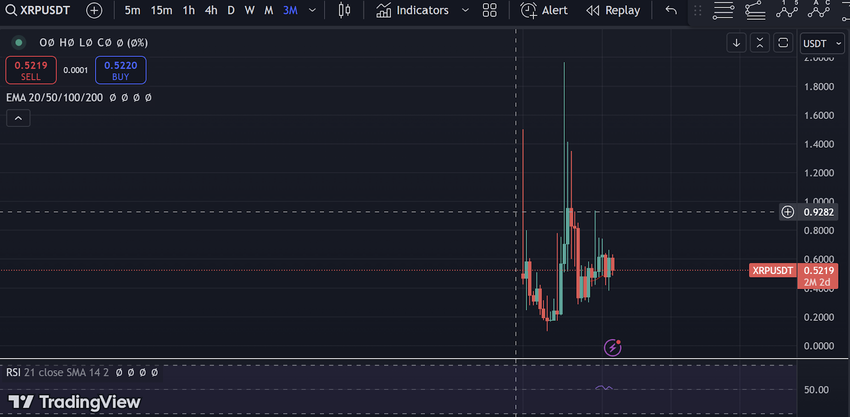Click the down arrow chart button
The image size is (850, 417).
(737, 43)
